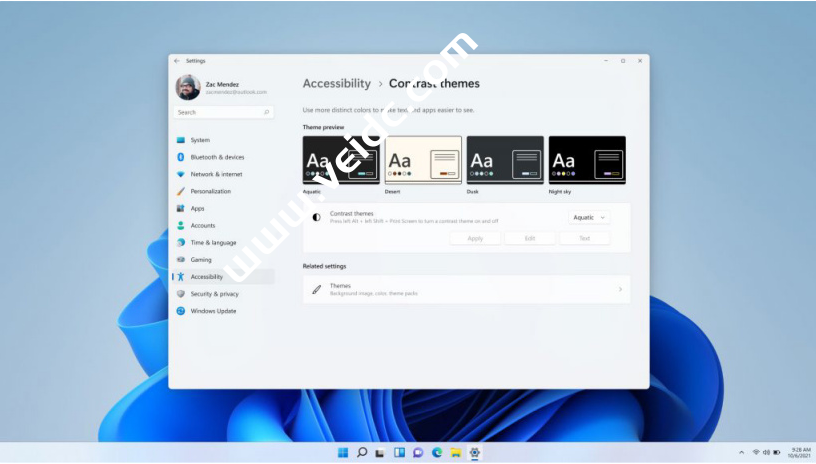This screenshot has width=816, height=464.
Task: Select Accounts in the sidebar menu
Action: [x=202, y=225]
